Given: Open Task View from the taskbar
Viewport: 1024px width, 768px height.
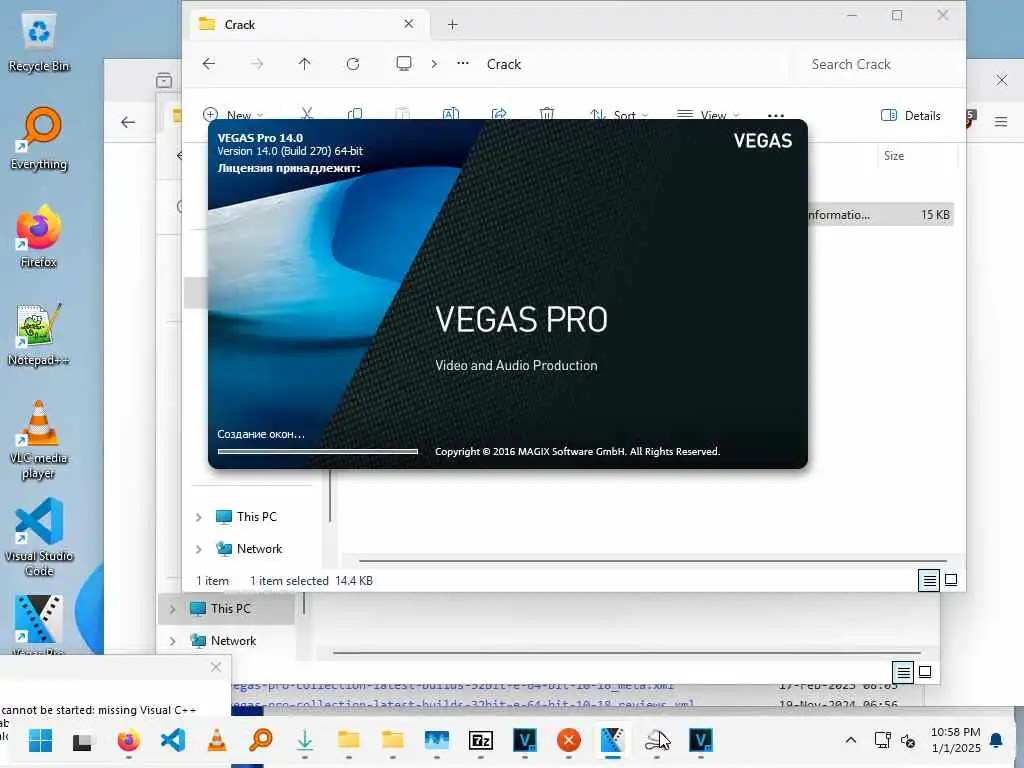Looking at the screenshot, I should click(x=82, y=741).
